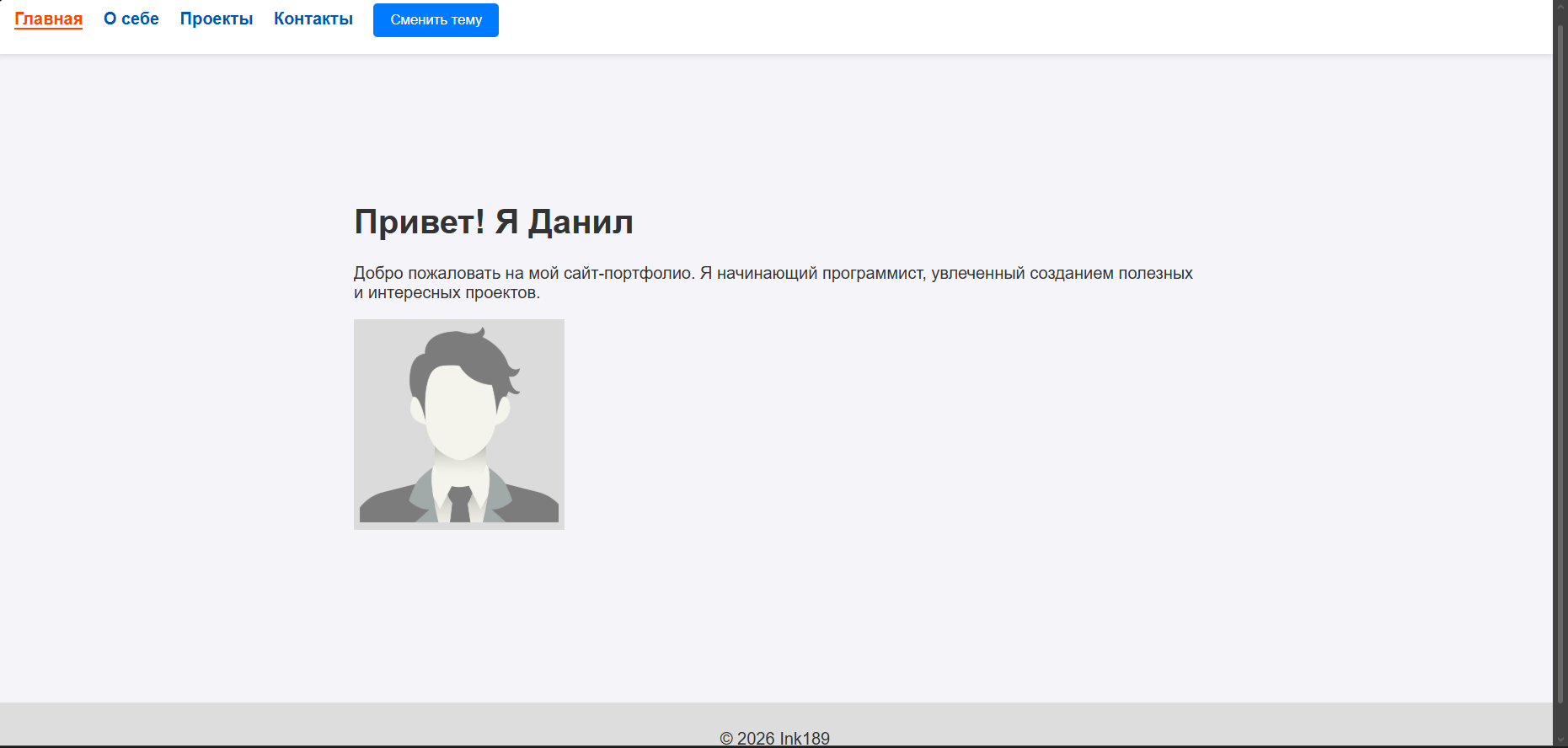Click the word программист in the intro text
This screenshot has height=748, width=1568.
click(x=873, y=273)
